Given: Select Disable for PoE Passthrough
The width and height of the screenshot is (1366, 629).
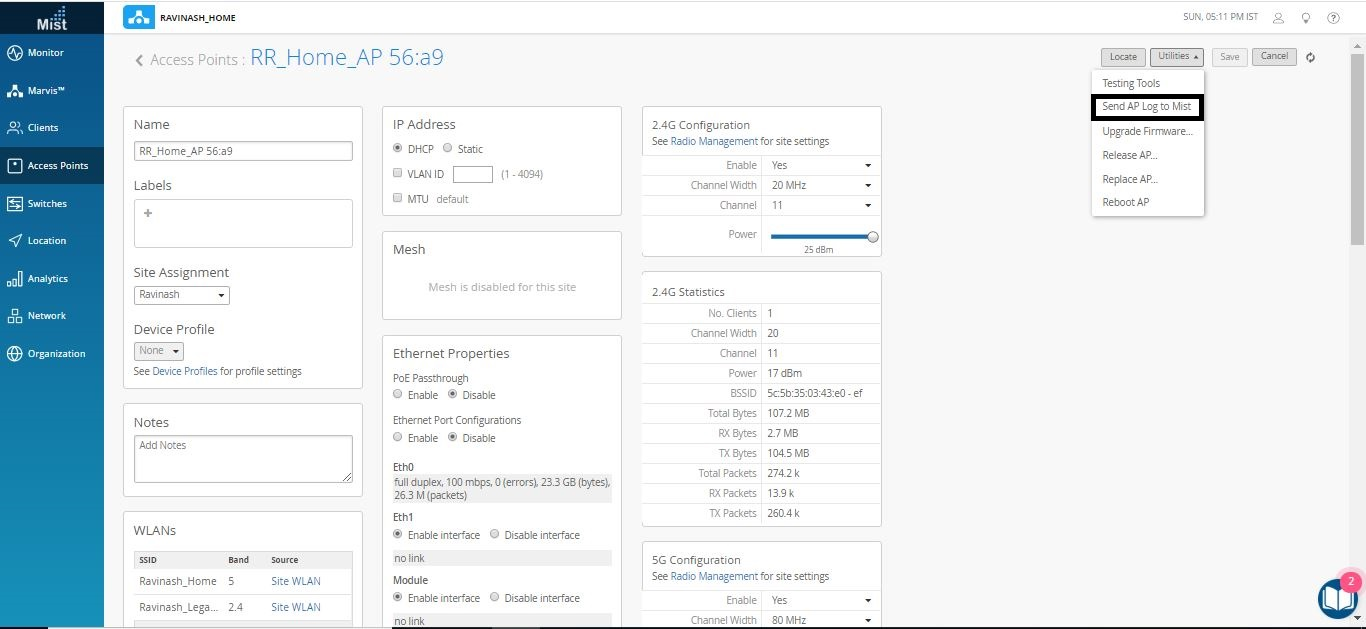Looking at the screenshot, I should point(453,394).
